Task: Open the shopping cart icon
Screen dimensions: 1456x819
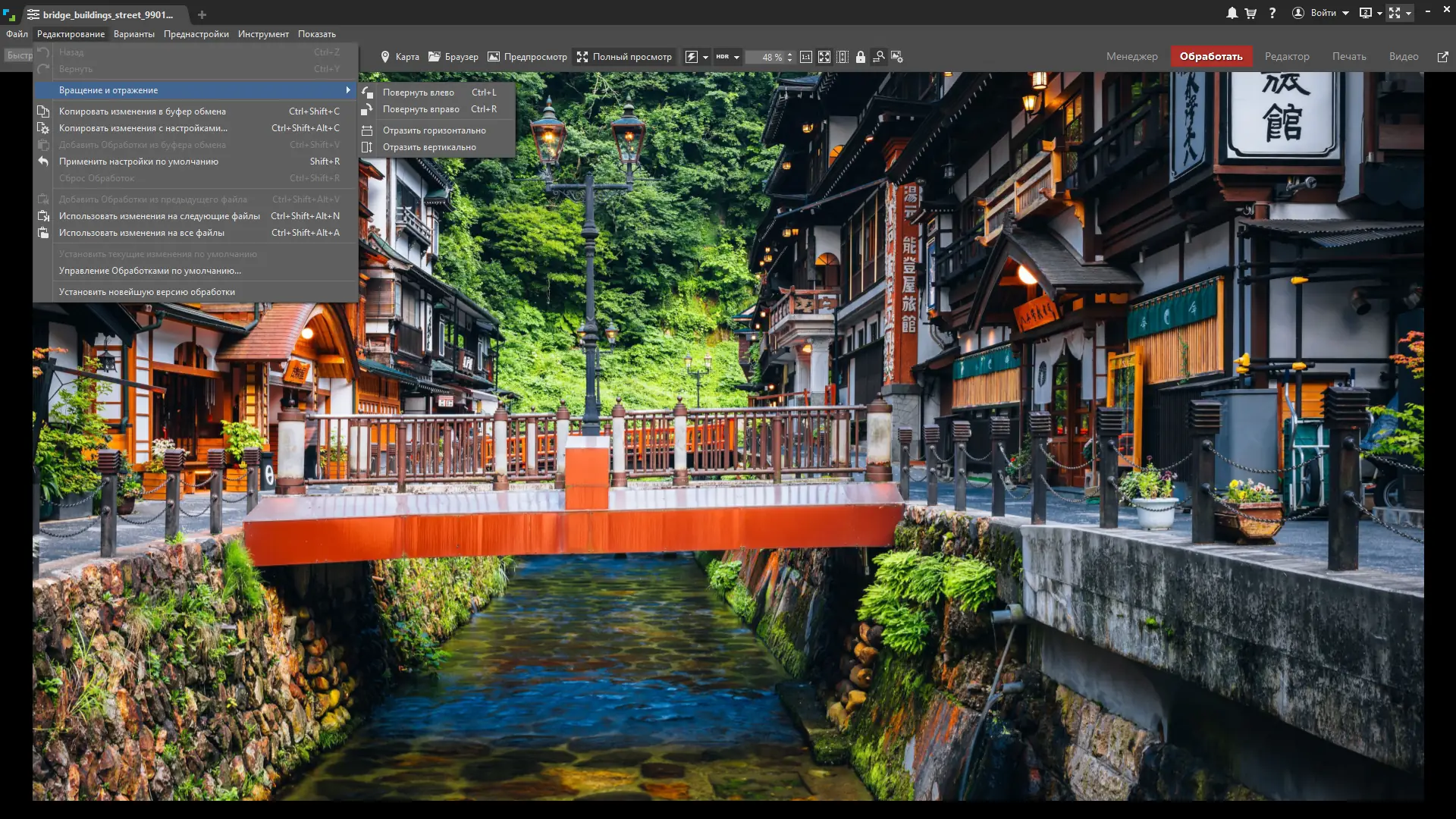Action: click(x=1250, y=13)
